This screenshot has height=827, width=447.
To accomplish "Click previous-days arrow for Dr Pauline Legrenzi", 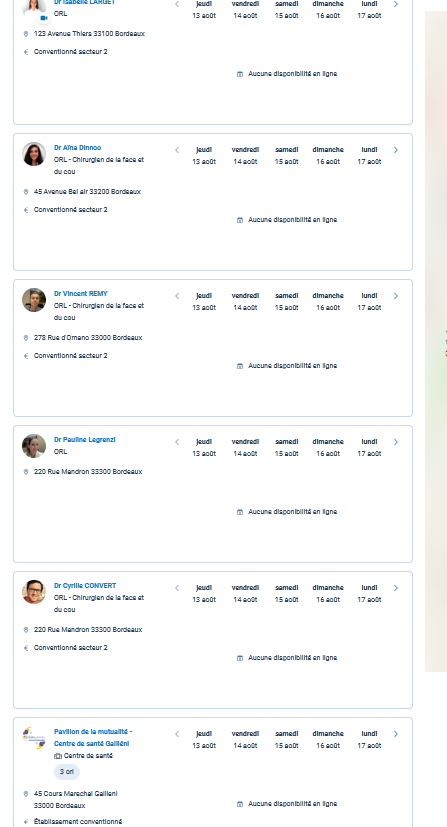I will tap(177, 443).
